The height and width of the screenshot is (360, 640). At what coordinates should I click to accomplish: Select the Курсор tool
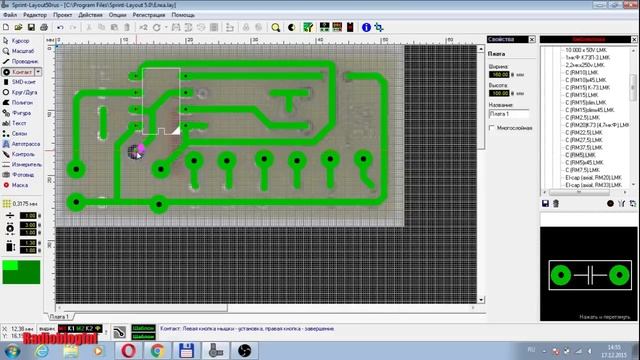tap(16, 41)
